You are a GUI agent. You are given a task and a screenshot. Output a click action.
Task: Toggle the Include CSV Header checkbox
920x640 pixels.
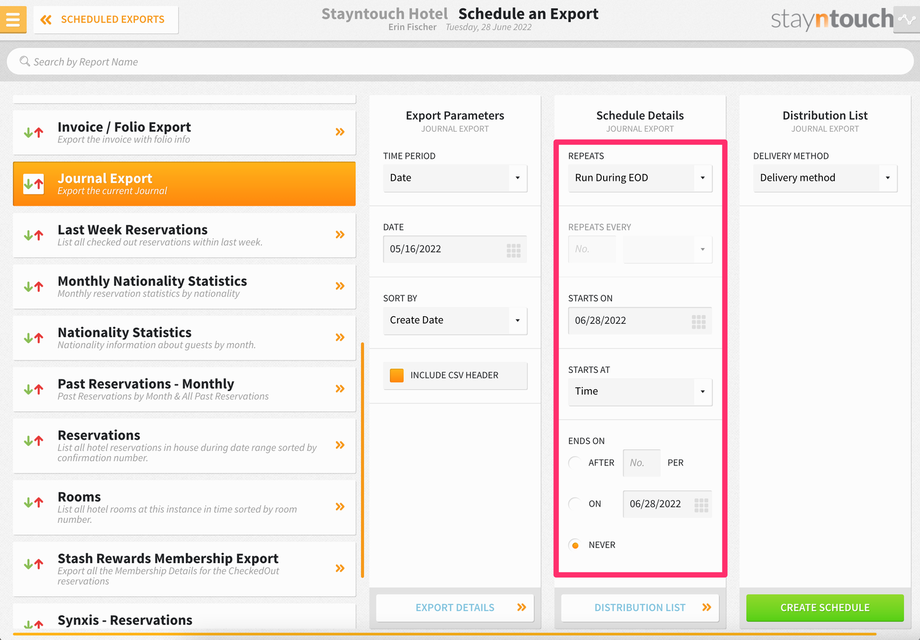click(397, 375)
